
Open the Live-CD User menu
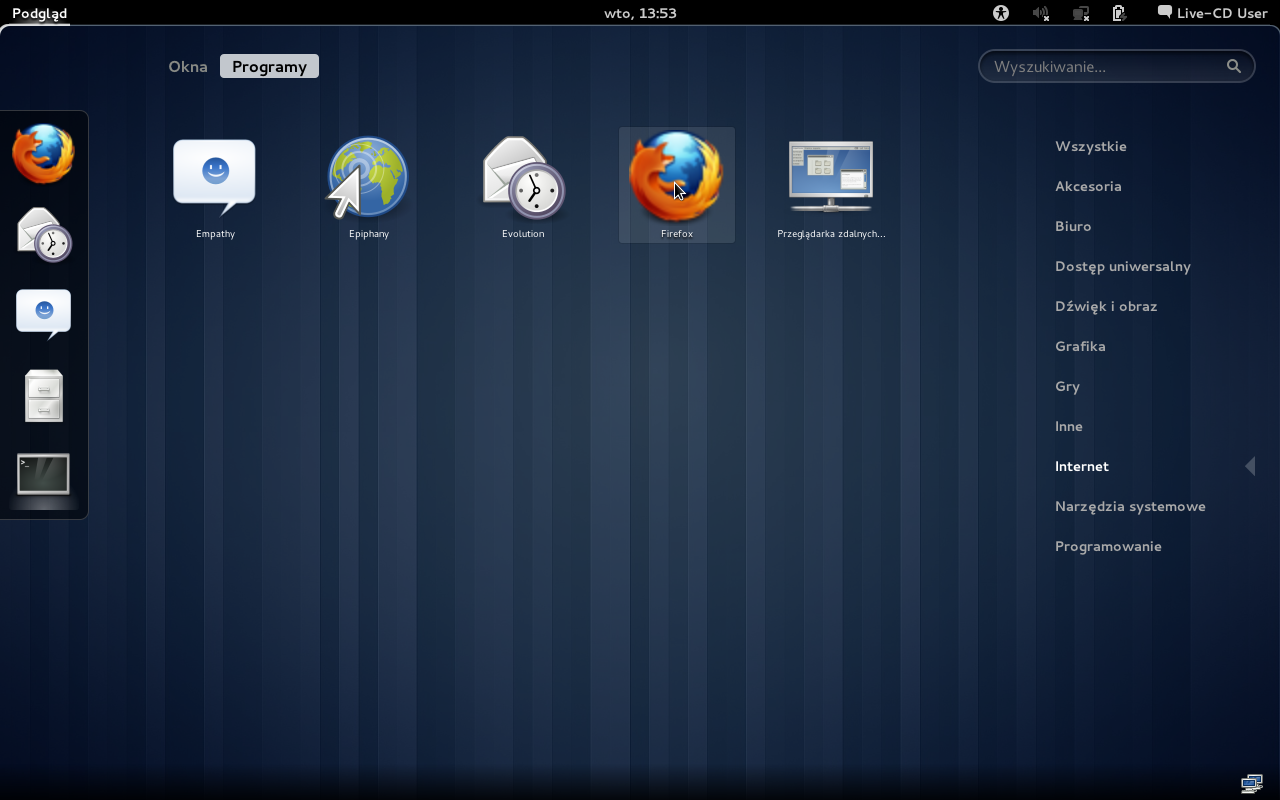1212,13
